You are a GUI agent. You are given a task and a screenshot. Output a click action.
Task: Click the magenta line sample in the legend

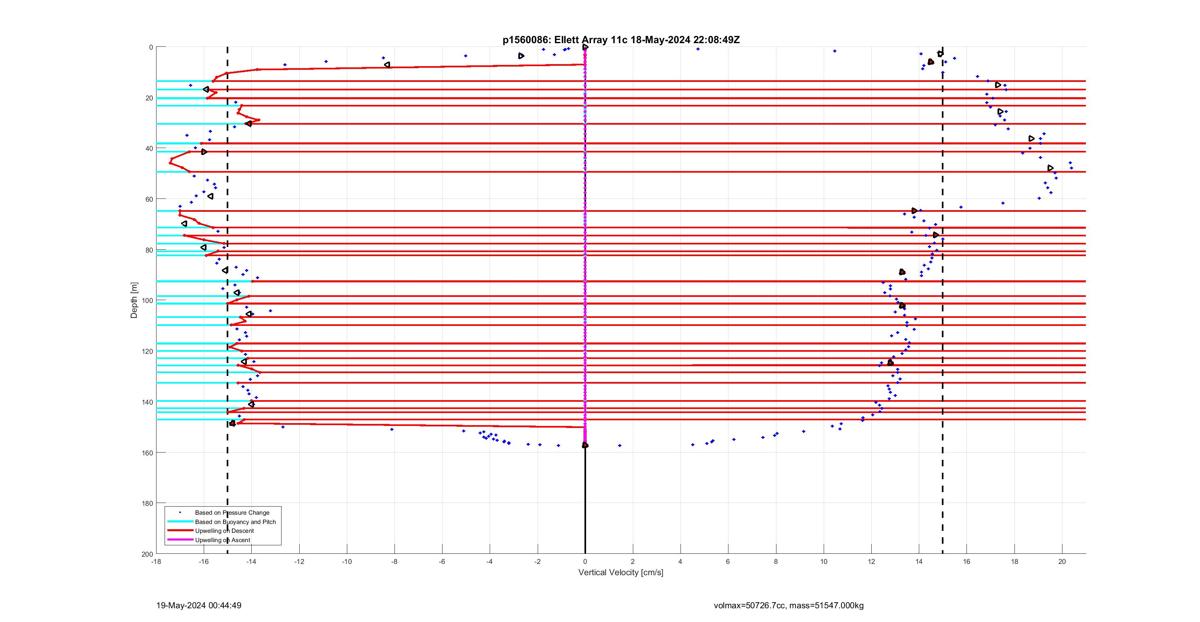(181, 540)
